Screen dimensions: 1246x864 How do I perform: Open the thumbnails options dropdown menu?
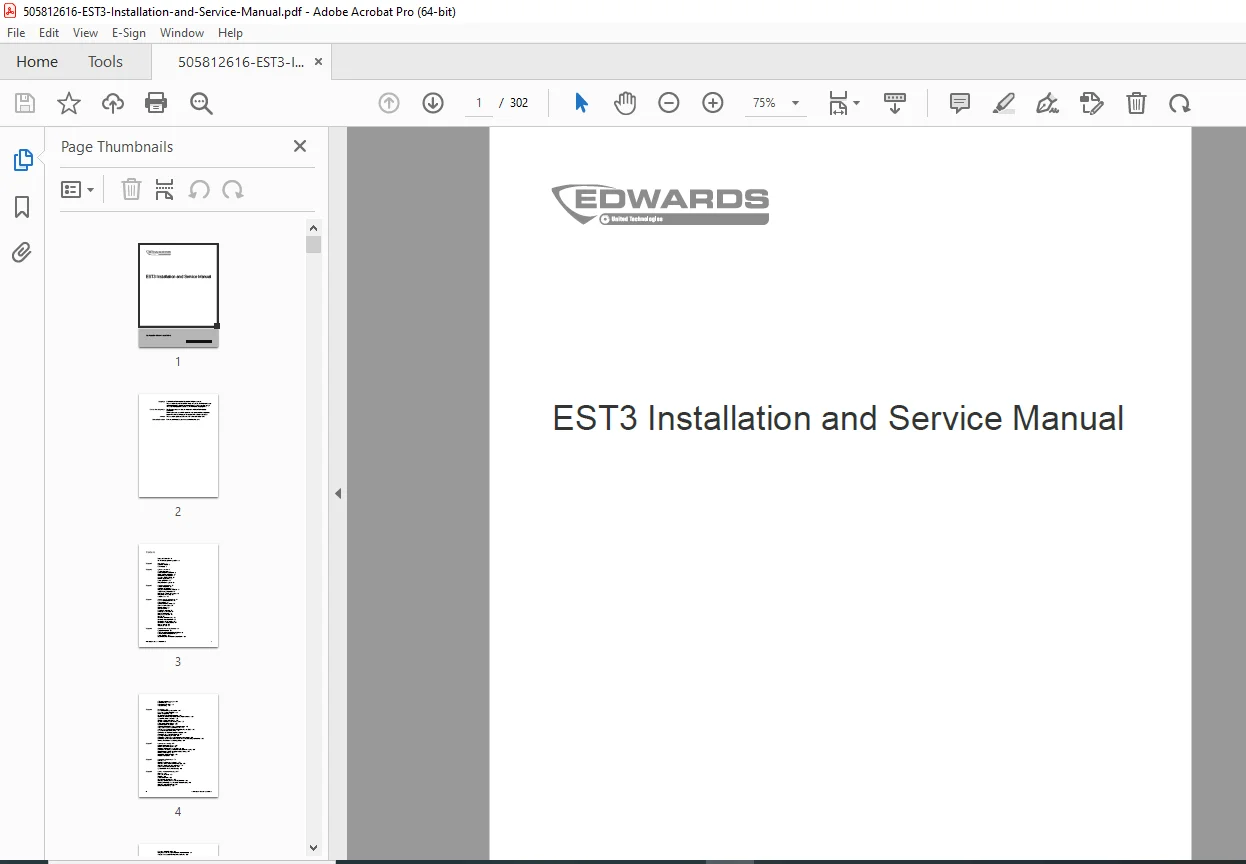pos(78,190)
